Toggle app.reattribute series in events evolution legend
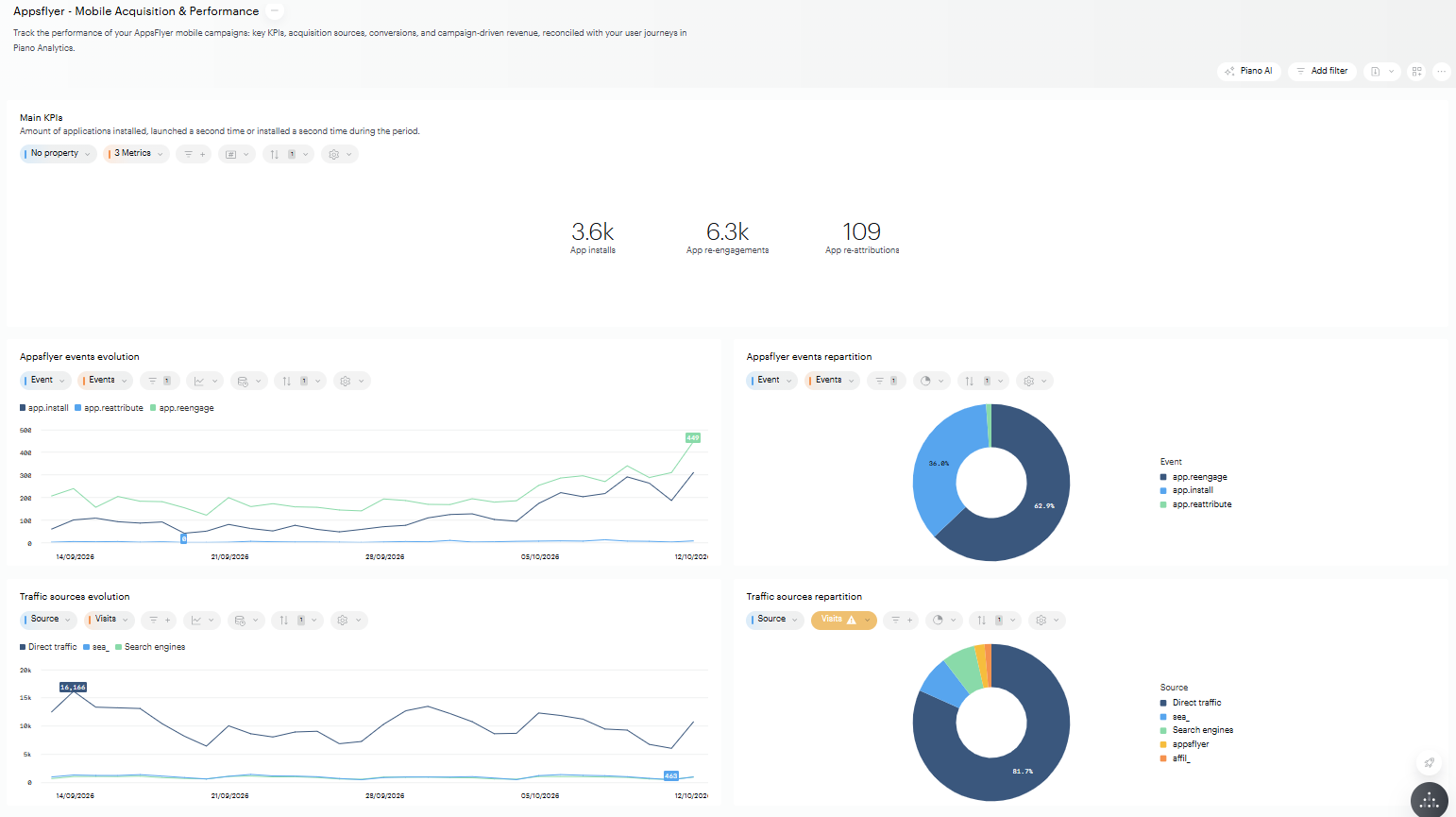1456x817 pixels. click(x=110, y=408)
